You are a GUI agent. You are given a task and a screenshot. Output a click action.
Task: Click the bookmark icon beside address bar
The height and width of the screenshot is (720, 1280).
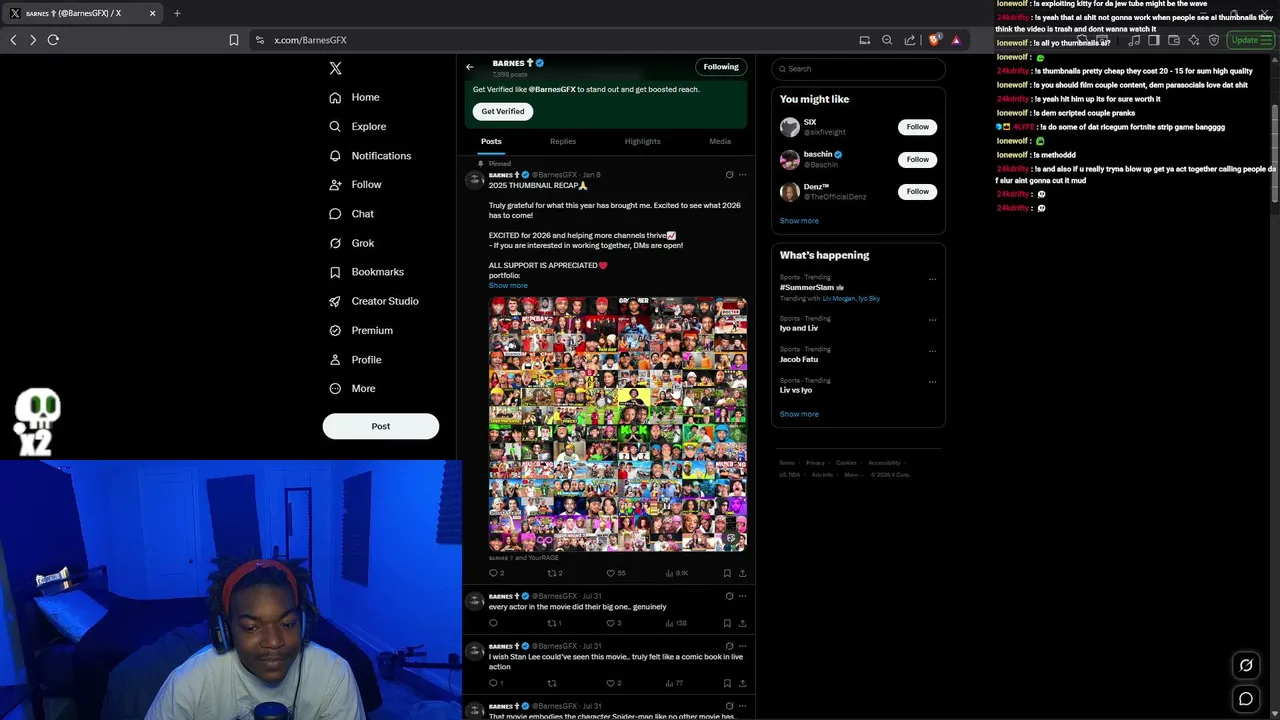pos(234,40)
